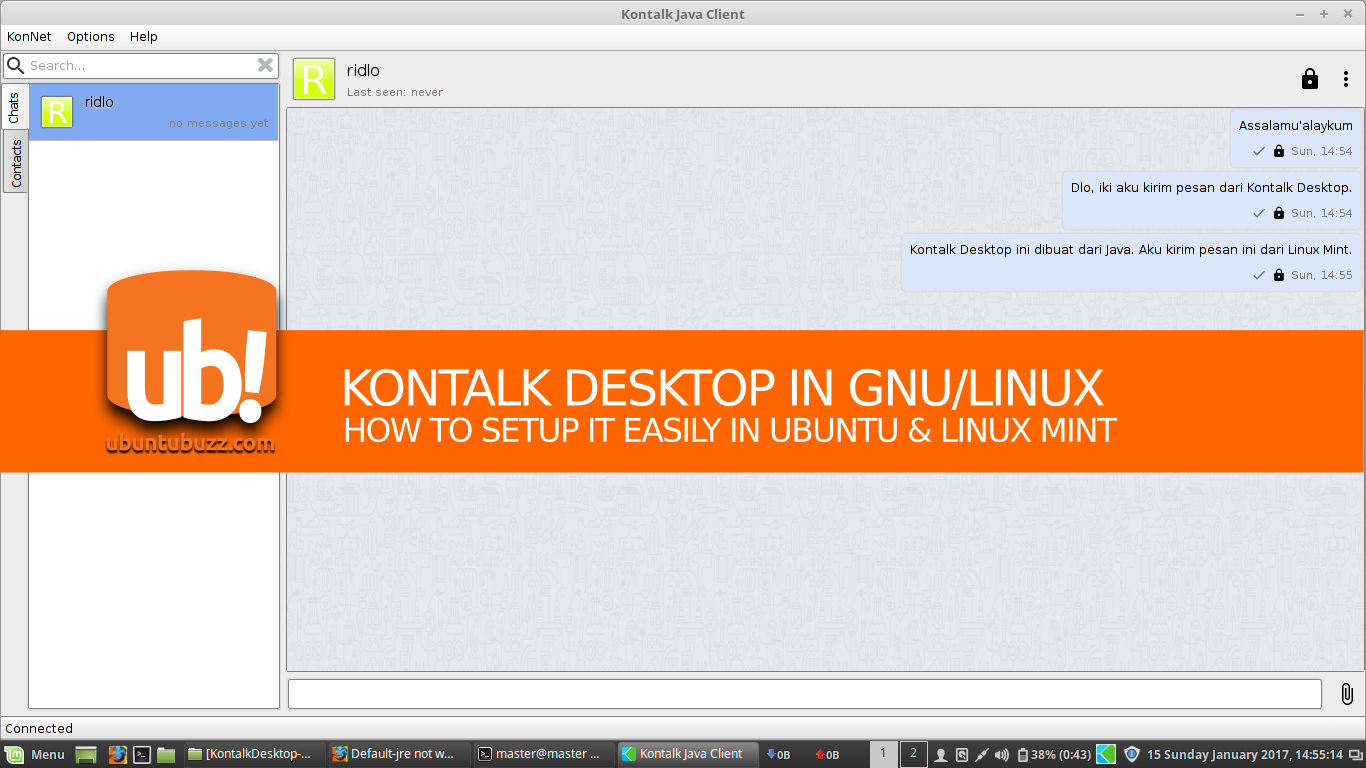Click the ridlo name in chat header

tap(363, 70)
